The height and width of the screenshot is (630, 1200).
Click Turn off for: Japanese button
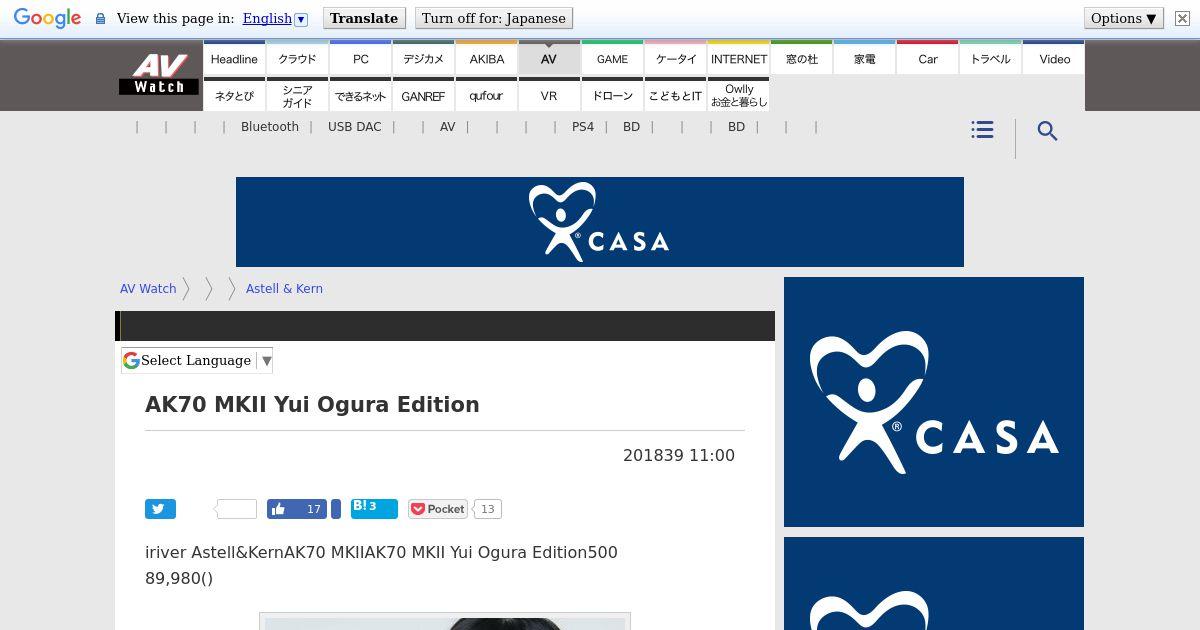[x=494, y=18]
